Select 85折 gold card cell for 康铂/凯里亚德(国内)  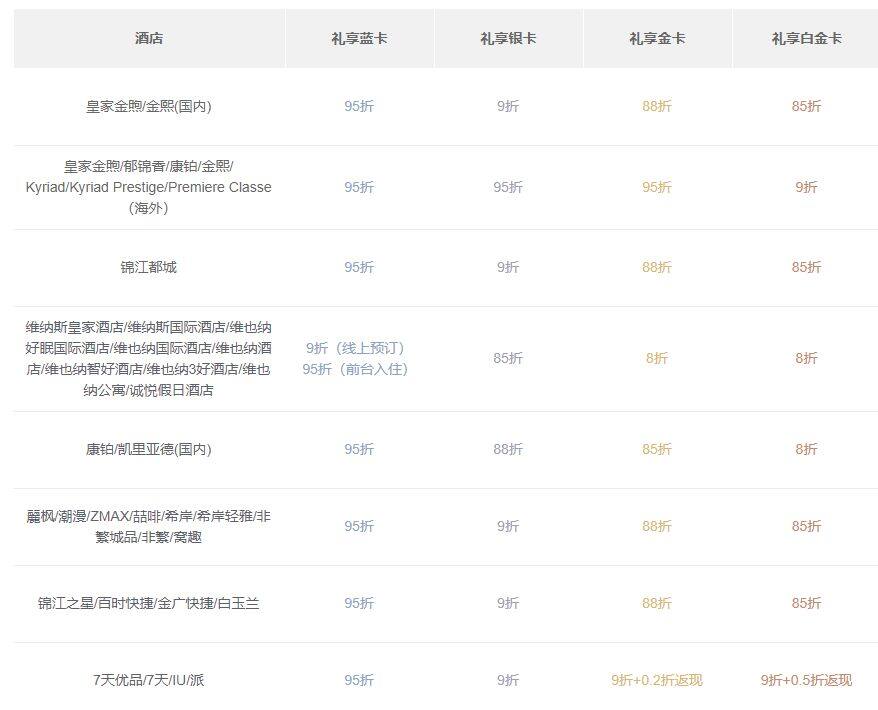(657, 450)
